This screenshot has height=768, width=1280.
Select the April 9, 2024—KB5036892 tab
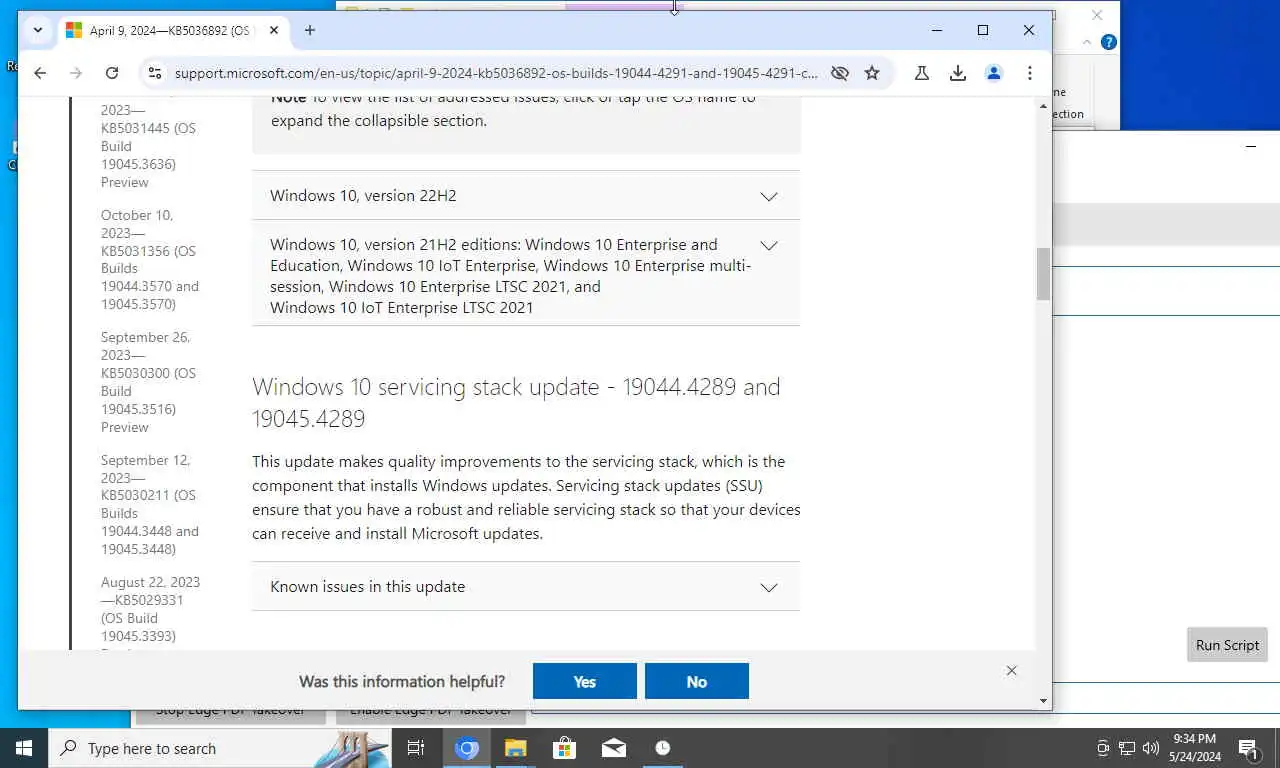(172, 30)
